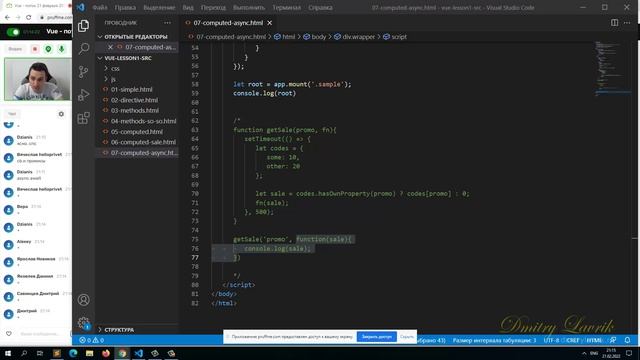Open the chat settings gear icon

61,114
